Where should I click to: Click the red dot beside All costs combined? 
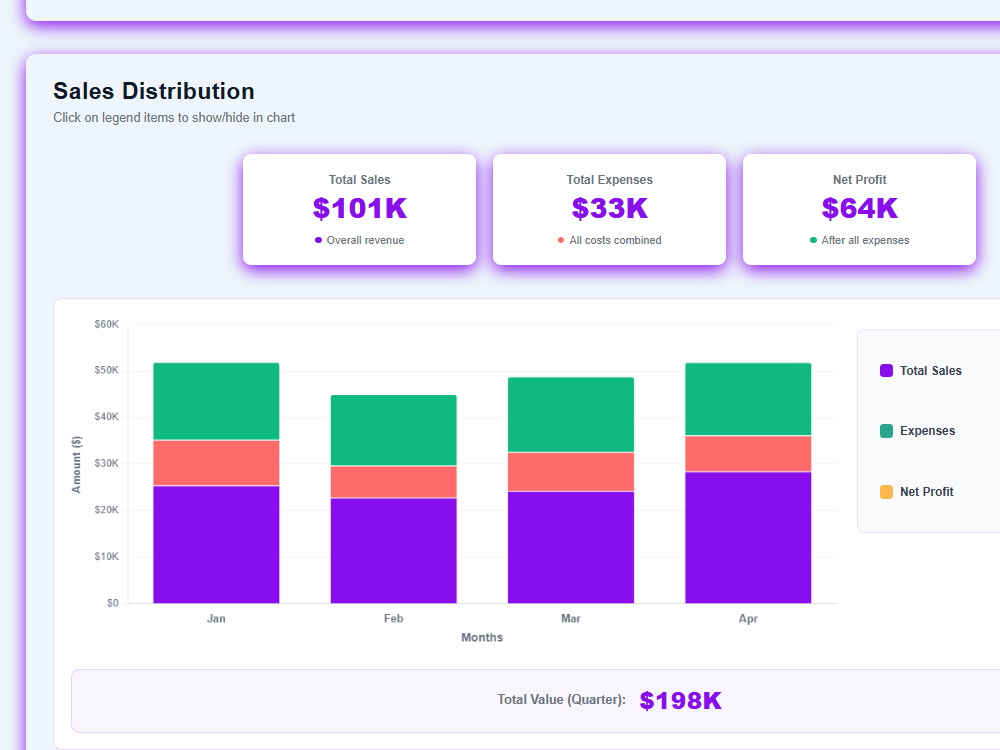coord(561,240)
